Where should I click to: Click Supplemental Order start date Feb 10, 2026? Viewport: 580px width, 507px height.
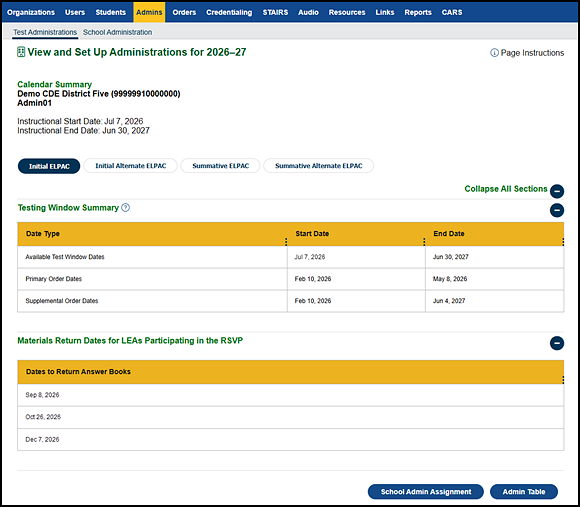pos(356,301)
